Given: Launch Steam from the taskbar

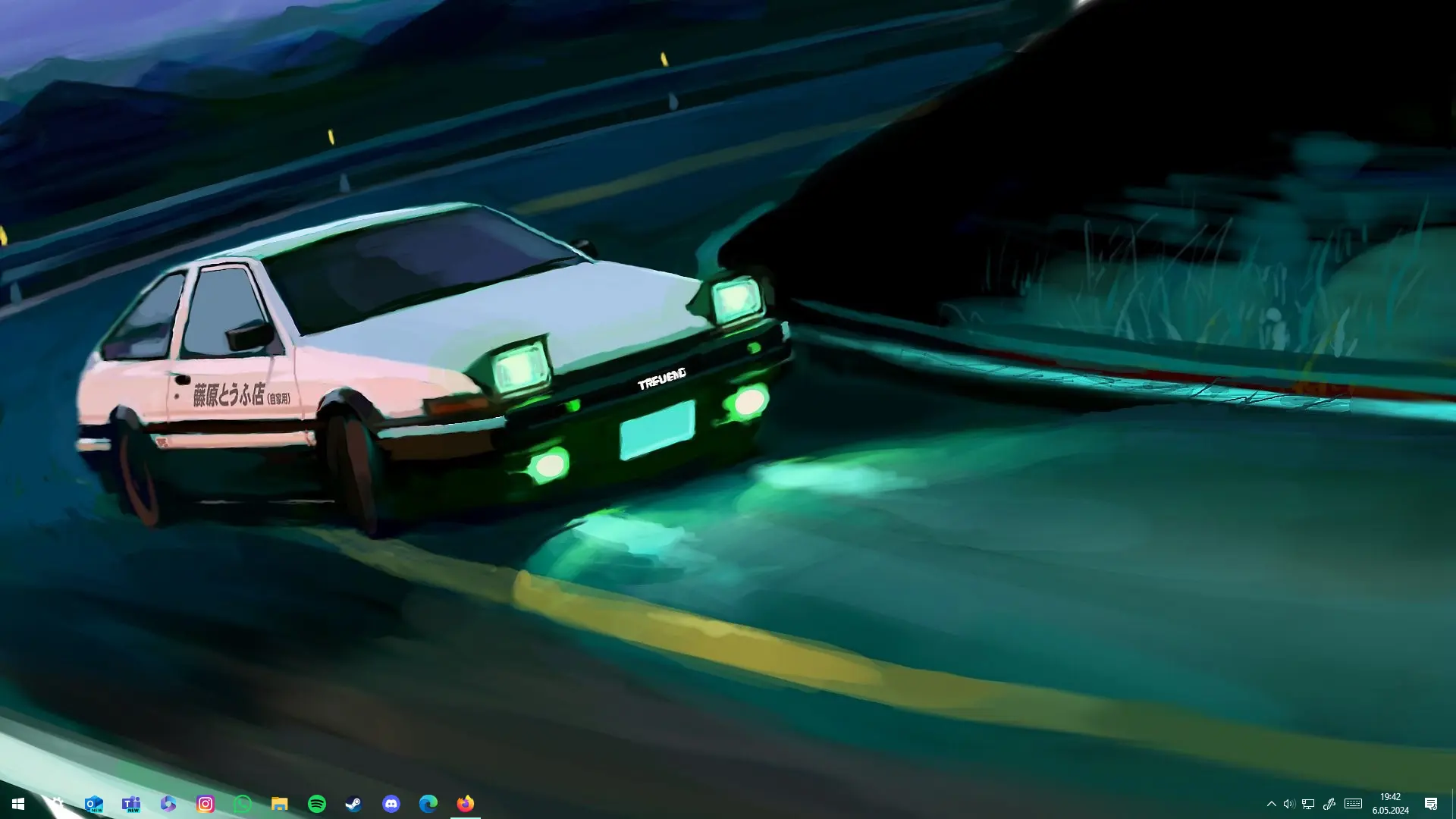Looking at the screenshot, I should (x=353, y=804).
